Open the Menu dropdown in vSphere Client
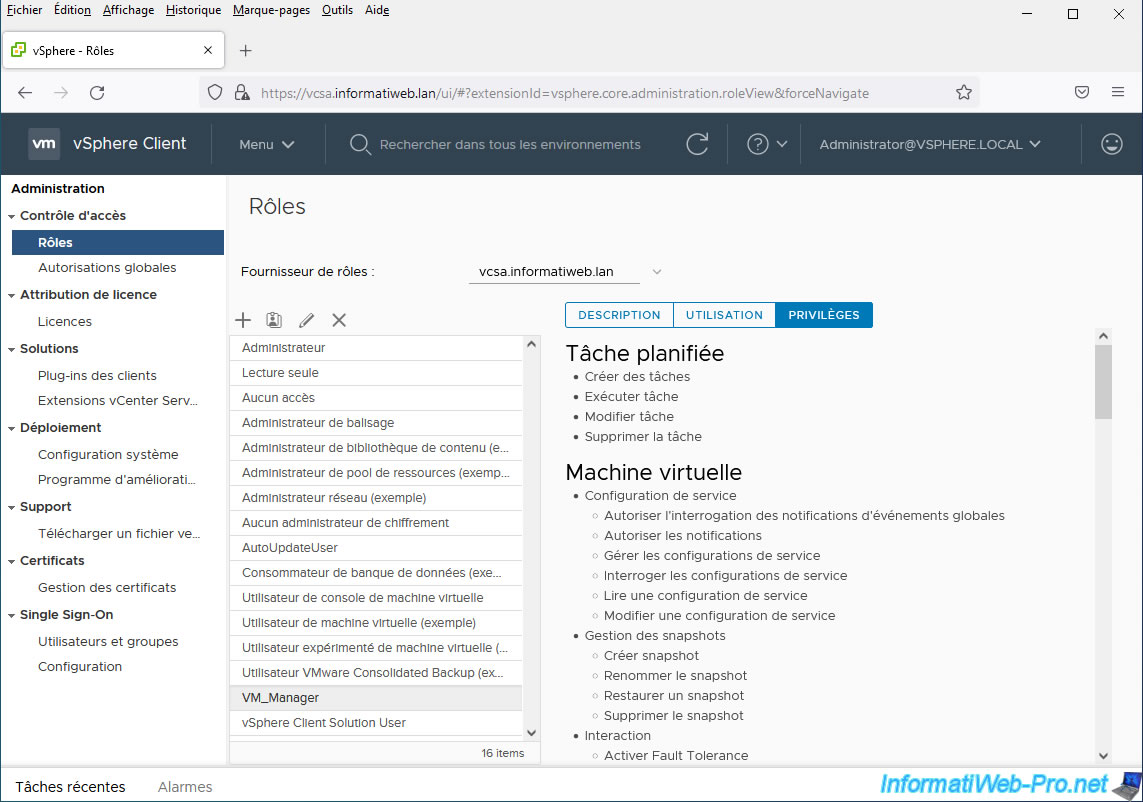 [266, 144]
